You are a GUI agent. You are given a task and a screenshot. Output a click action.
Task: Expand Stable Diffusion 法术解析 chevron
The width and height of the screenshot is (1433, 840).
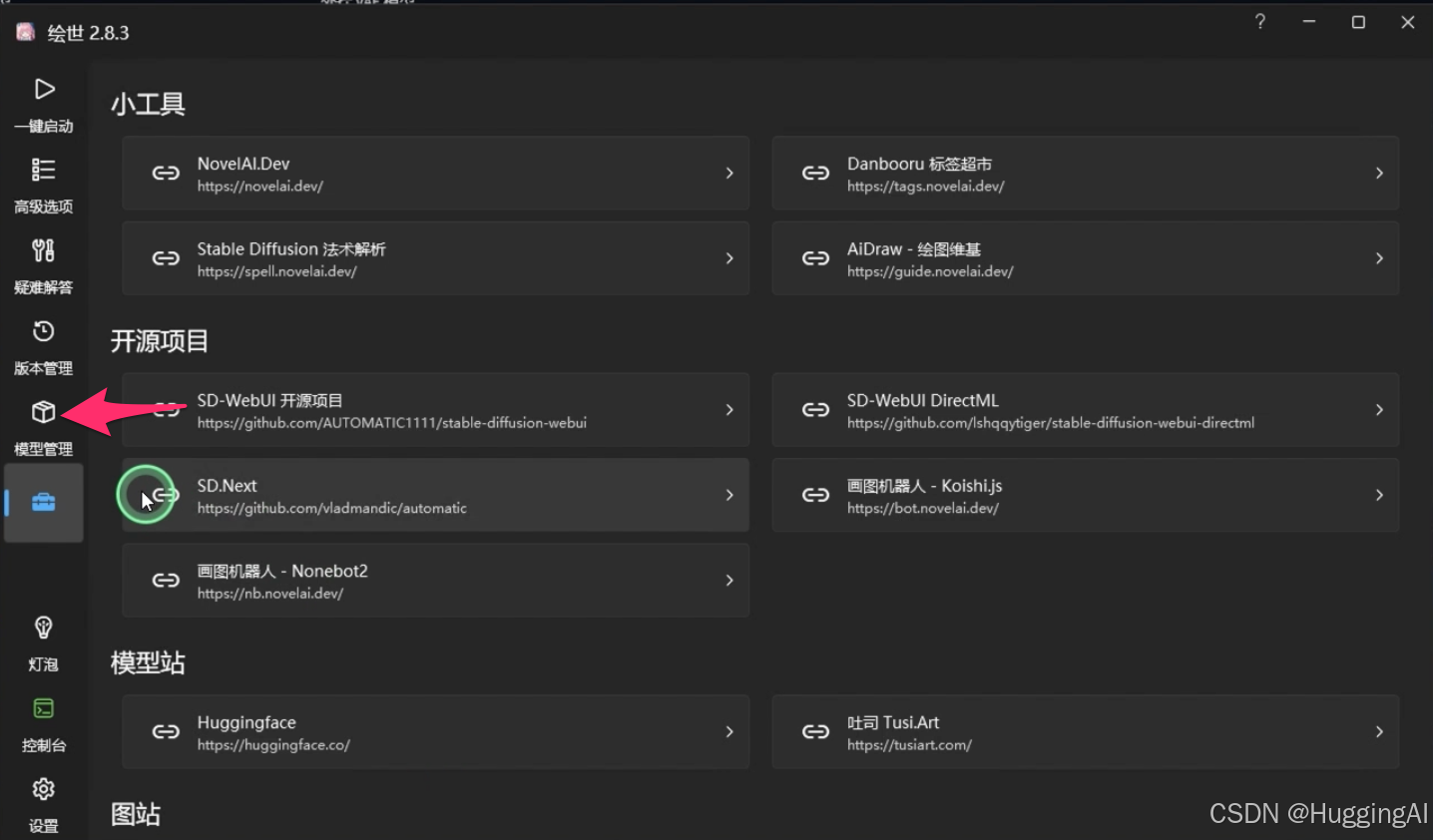pyautogui.click(x=729, y=258)
